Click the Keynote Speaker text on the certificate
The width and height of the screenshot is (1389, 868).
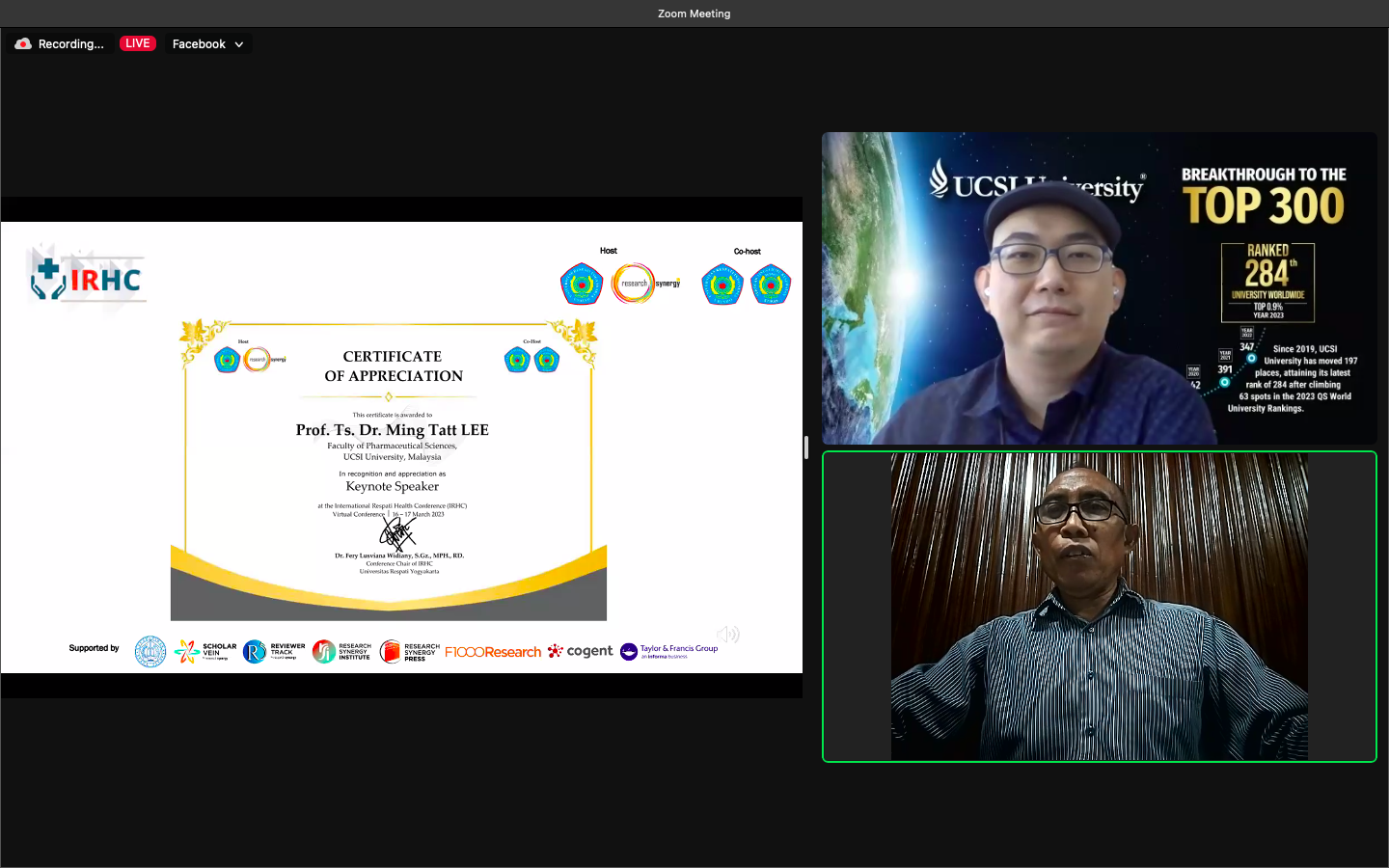tap(392, 486)
